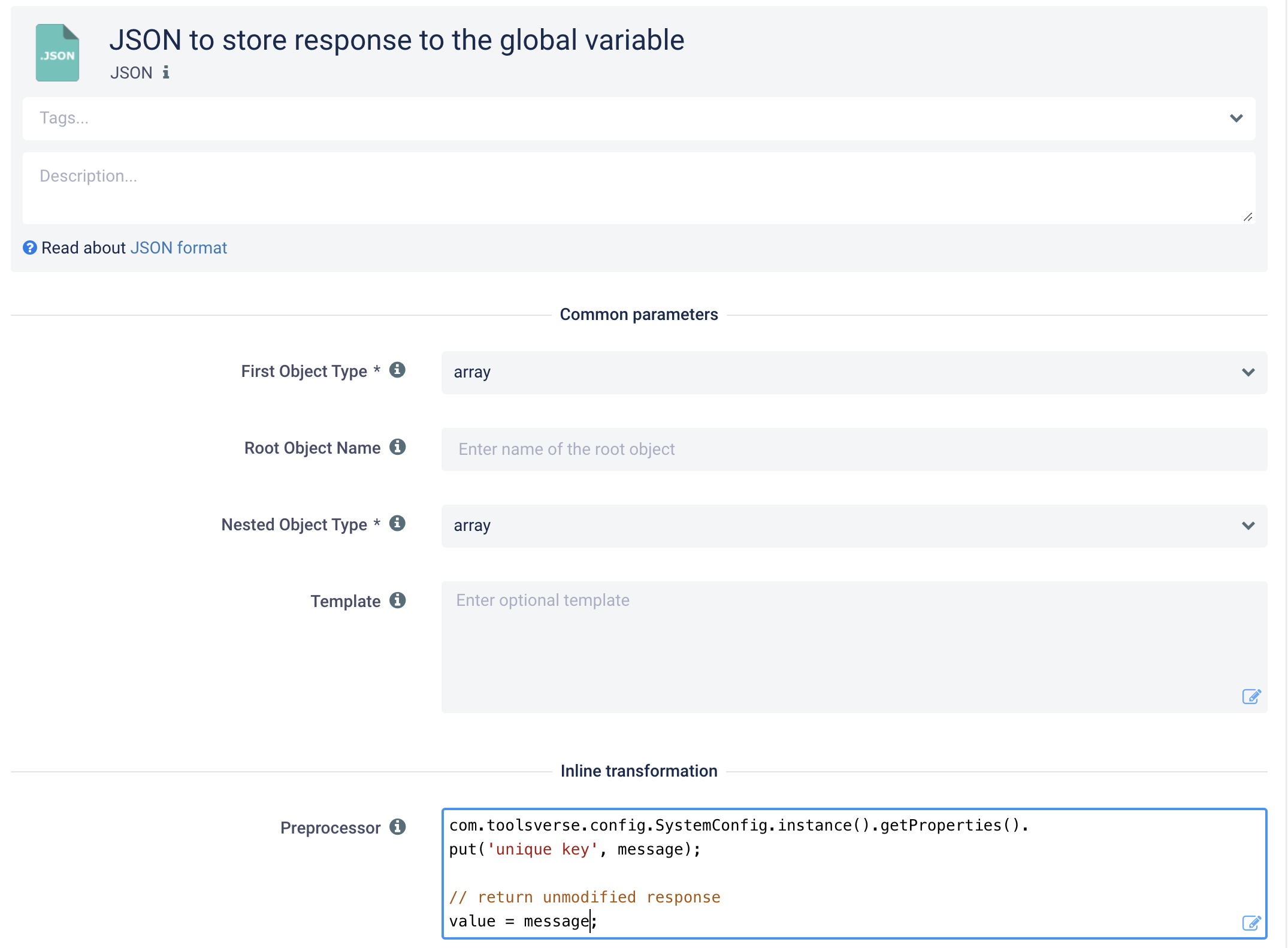Open the First Object Type dropdown
Screen dimensions: 1288x948
(x=854, y=372)
